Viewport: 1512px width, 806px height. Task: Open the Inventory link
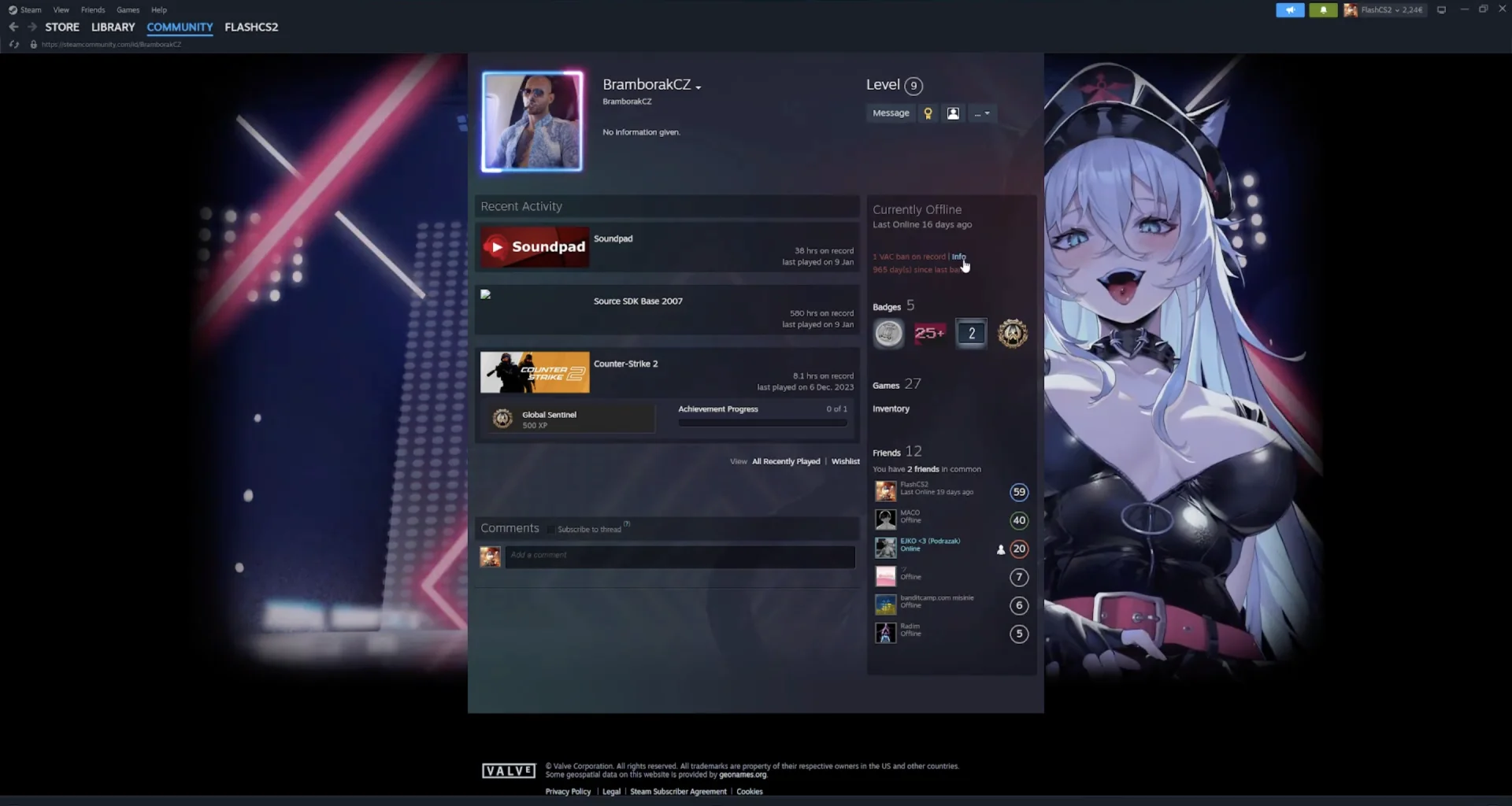(x=891, y=409)
